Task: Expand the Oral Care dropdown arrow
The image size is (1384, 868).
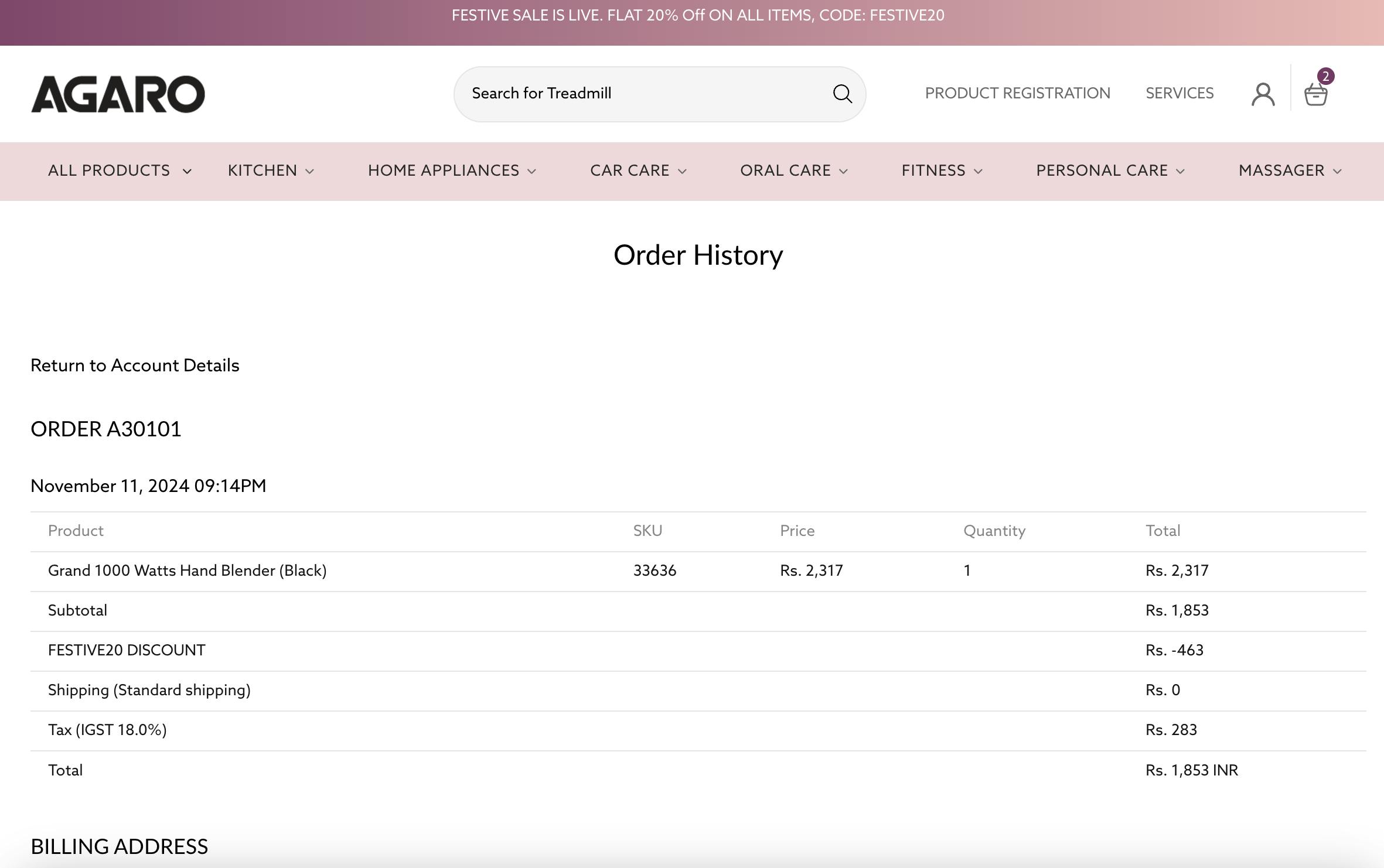Action: 843,171
